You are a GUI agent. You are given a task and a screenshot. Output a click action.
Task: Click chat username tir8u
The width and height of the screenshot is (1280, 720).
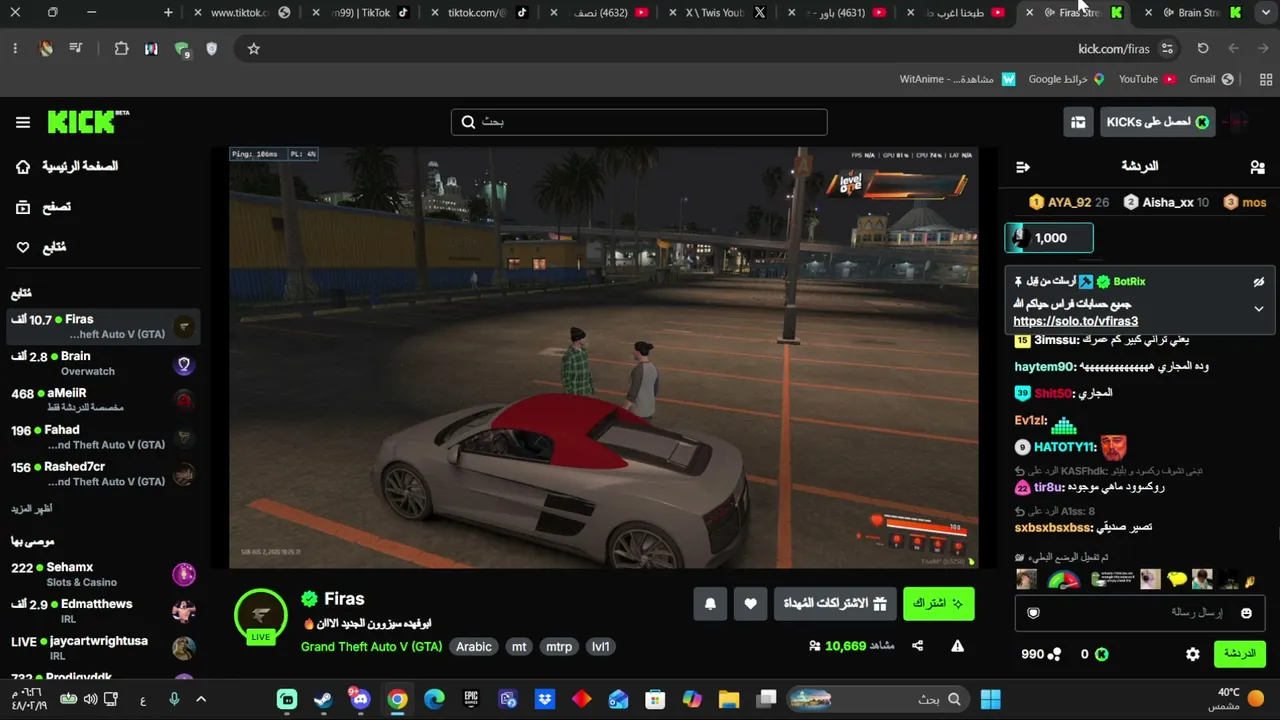pyautogui.click(x=1049, y=487)
